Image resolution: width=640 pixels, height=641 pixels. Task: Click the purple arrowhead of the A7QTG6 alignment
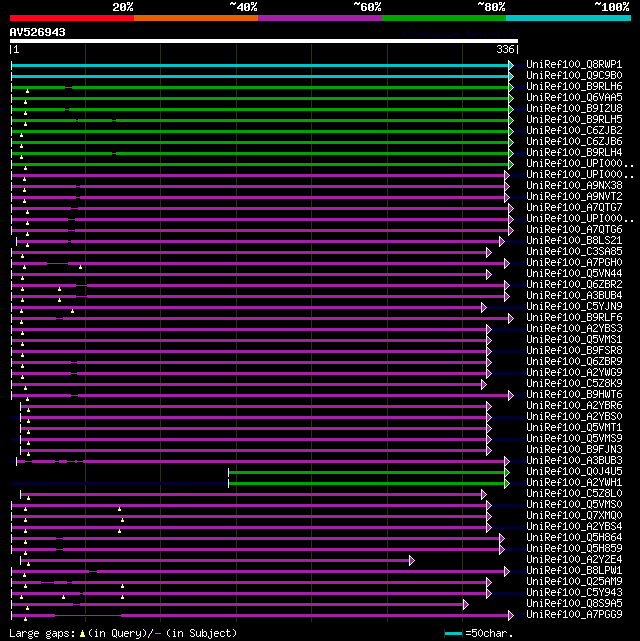(511, 231)
